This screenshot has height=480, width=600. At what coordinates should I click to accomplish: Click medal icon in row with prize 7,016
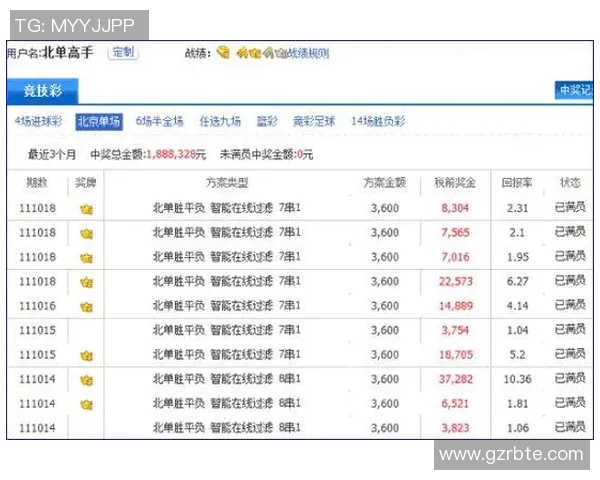pyautogui.click(x=86, y=258)
